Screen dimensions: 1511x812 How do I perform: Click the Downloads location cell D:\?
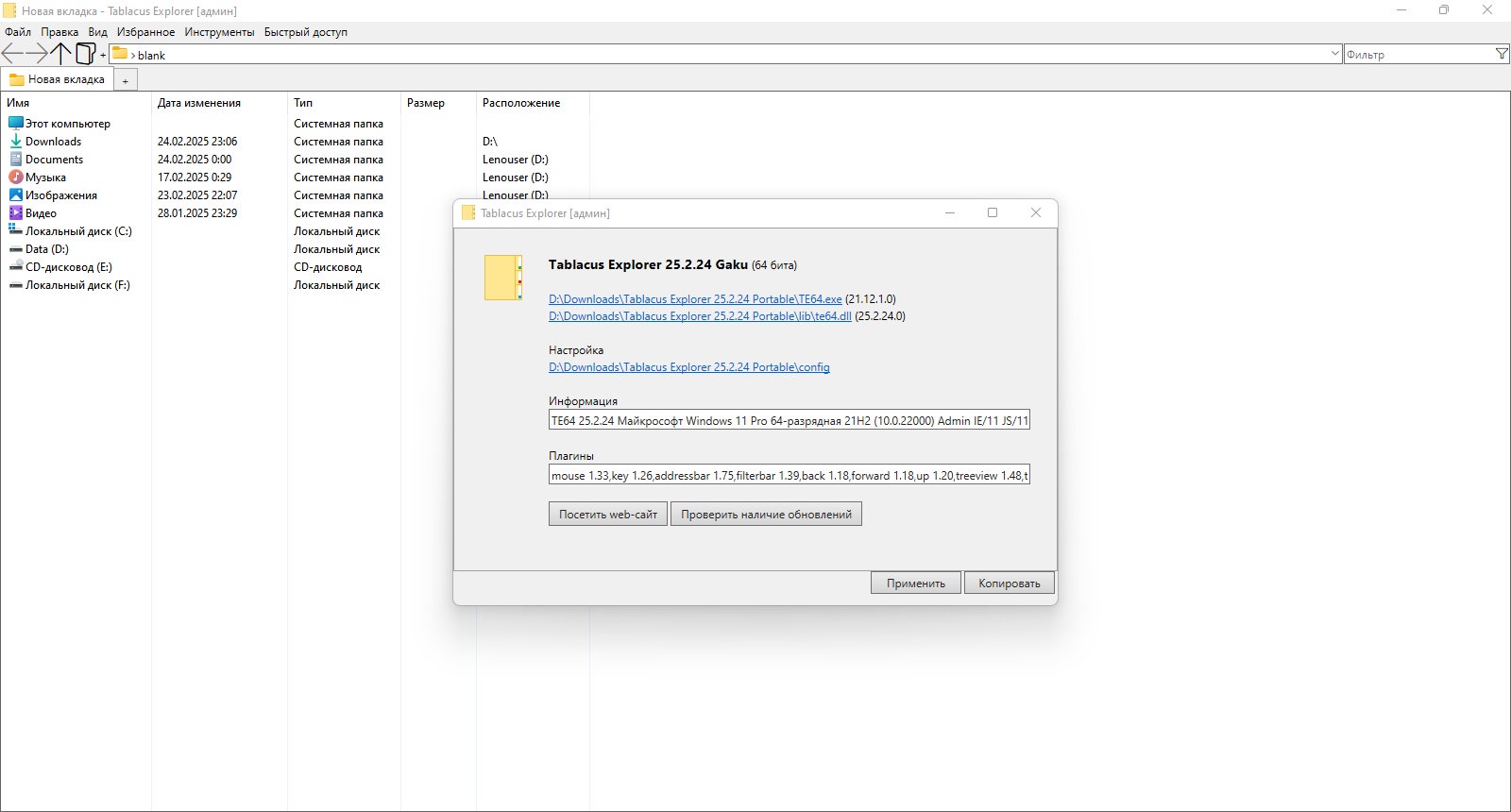pyautogui.click(x=489, y=142)
